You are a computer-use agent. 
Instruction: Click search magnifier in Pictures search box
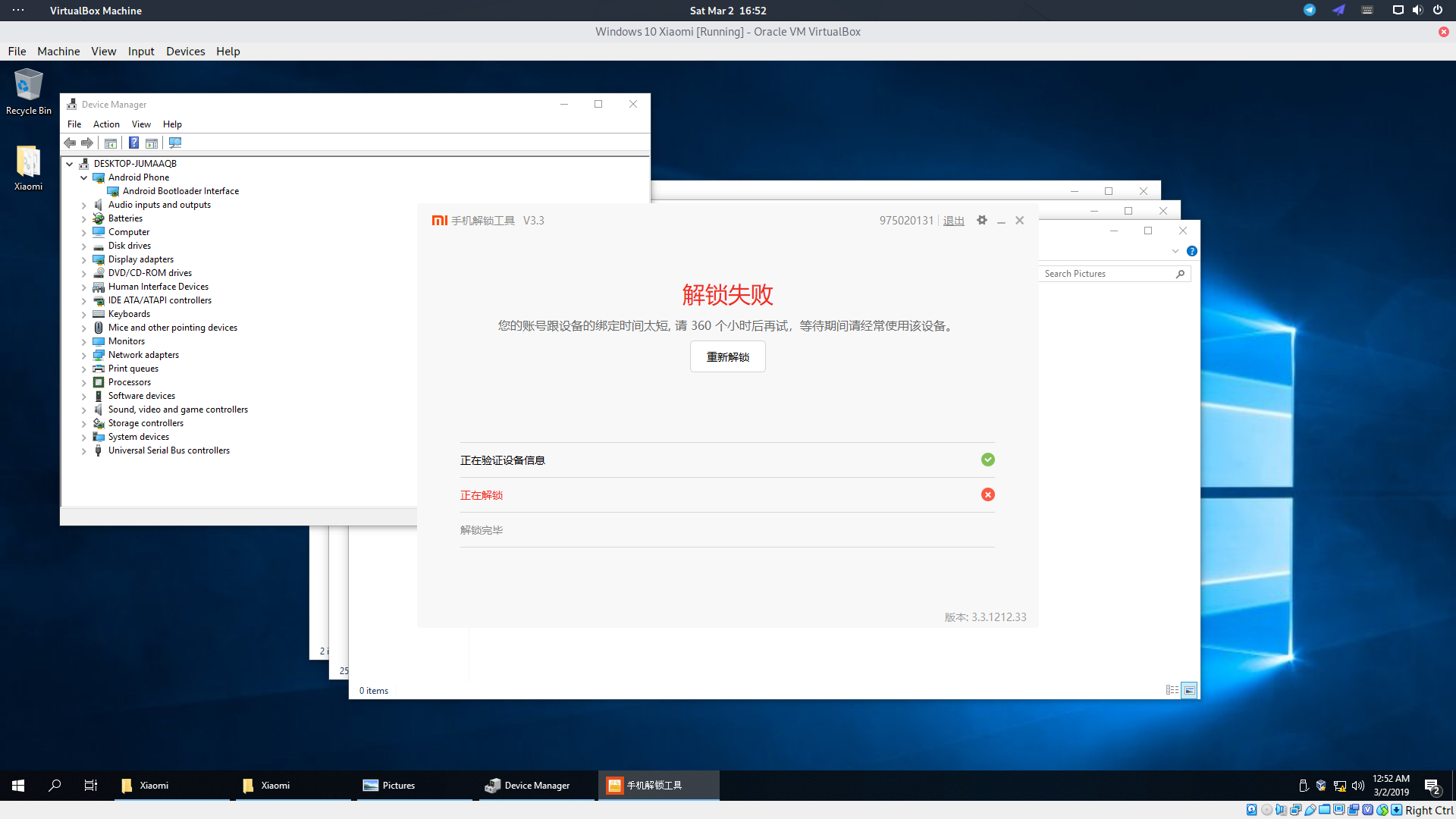click(1180, 274)
